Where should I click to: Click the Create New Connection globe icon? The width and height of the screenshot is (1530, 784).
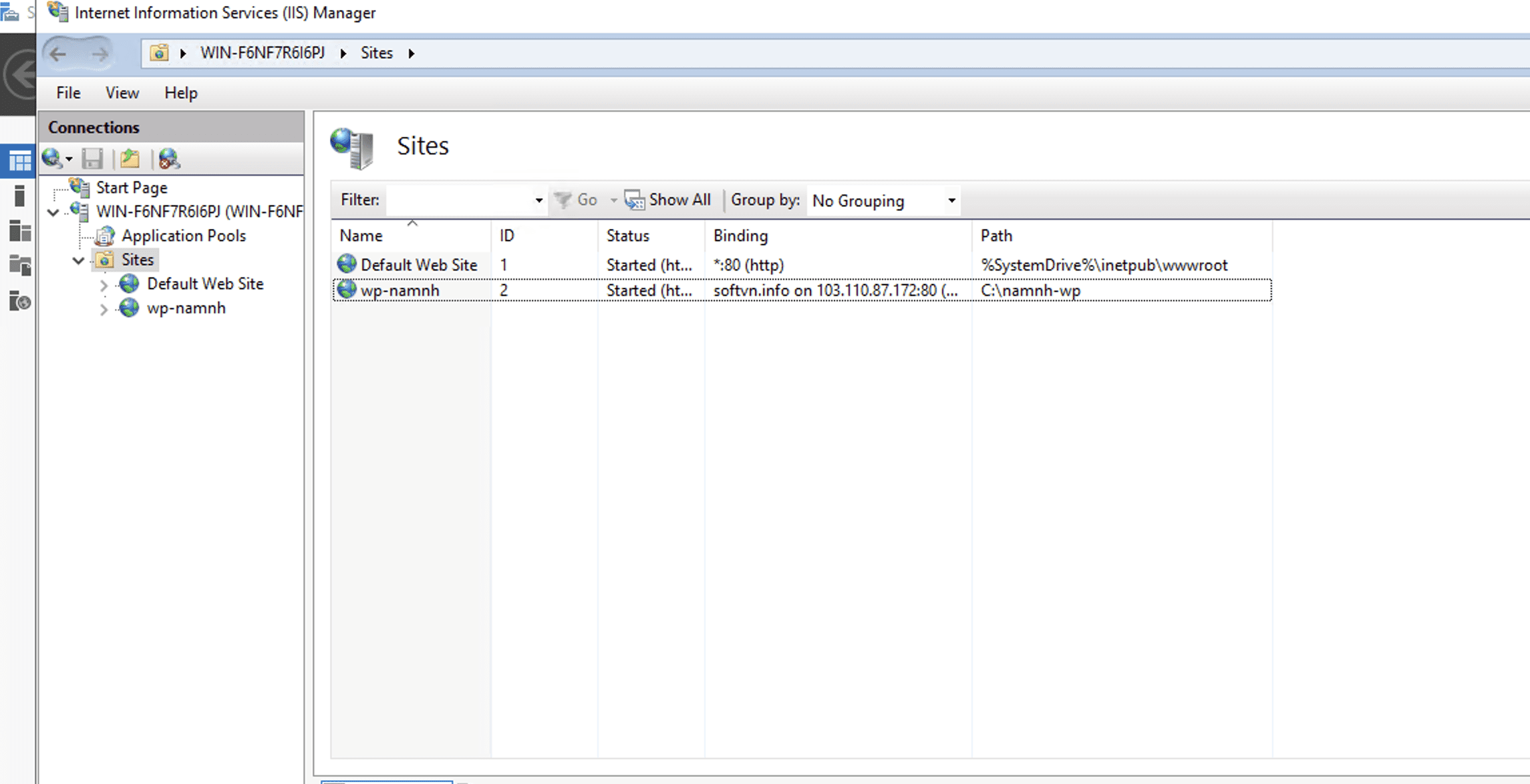click(53, 159)
